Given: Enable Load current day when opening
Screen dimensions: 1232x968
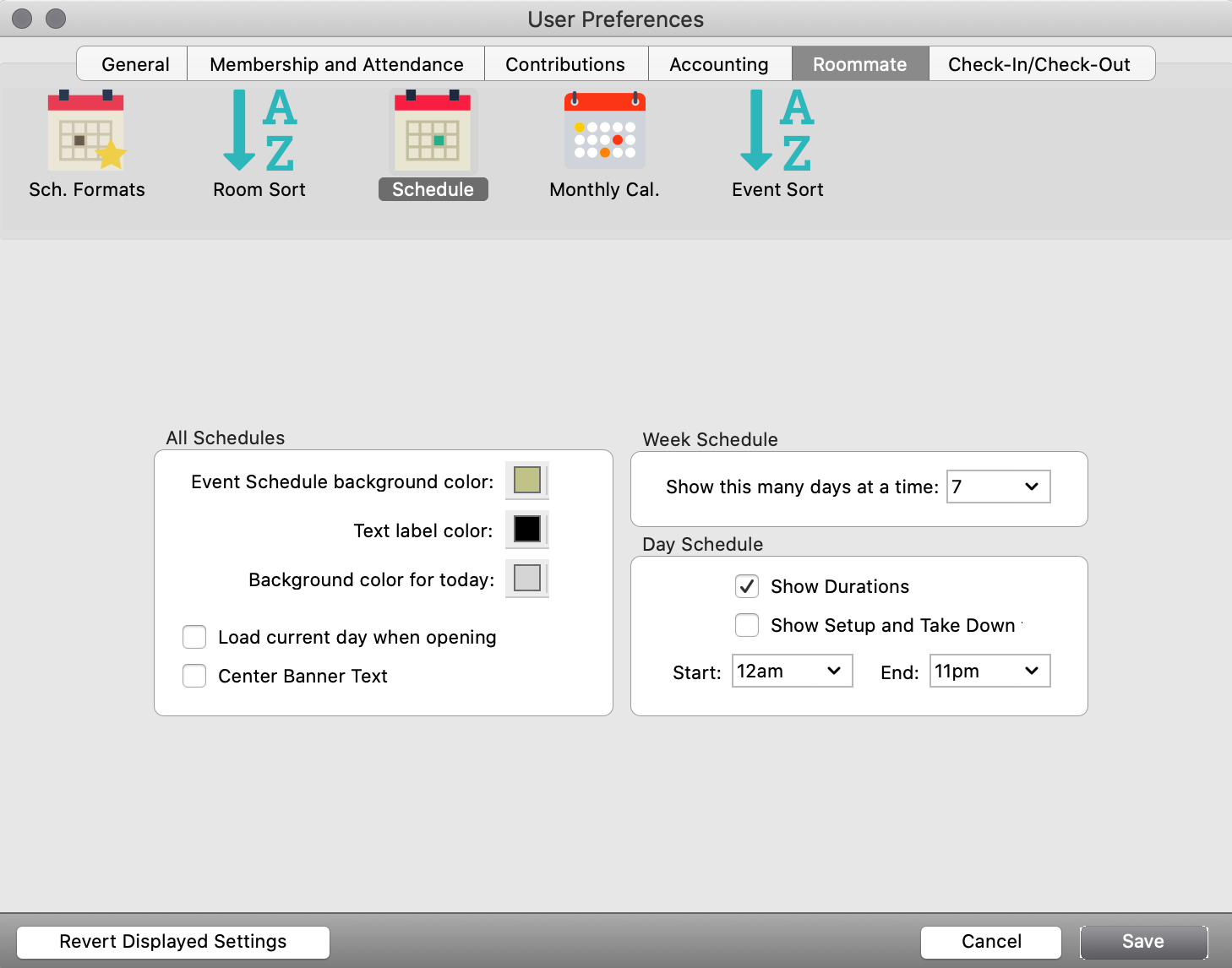Looking at the screenshot, I should [194, 637].
